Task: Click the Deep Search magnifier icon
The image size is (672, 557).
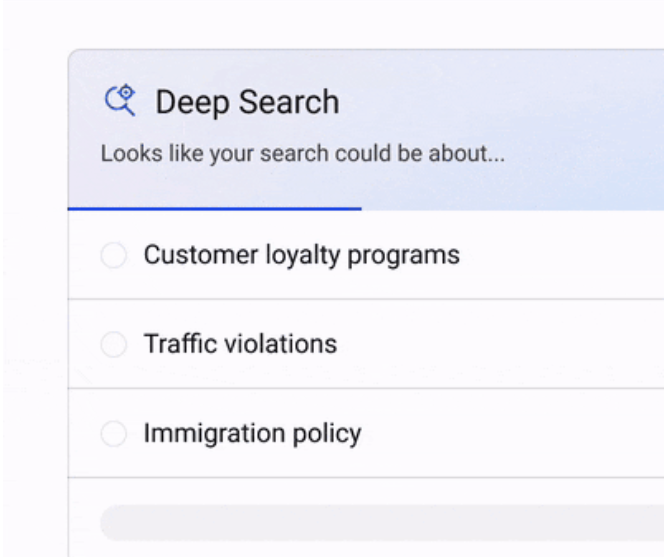Action: click(x=120, y=100)
